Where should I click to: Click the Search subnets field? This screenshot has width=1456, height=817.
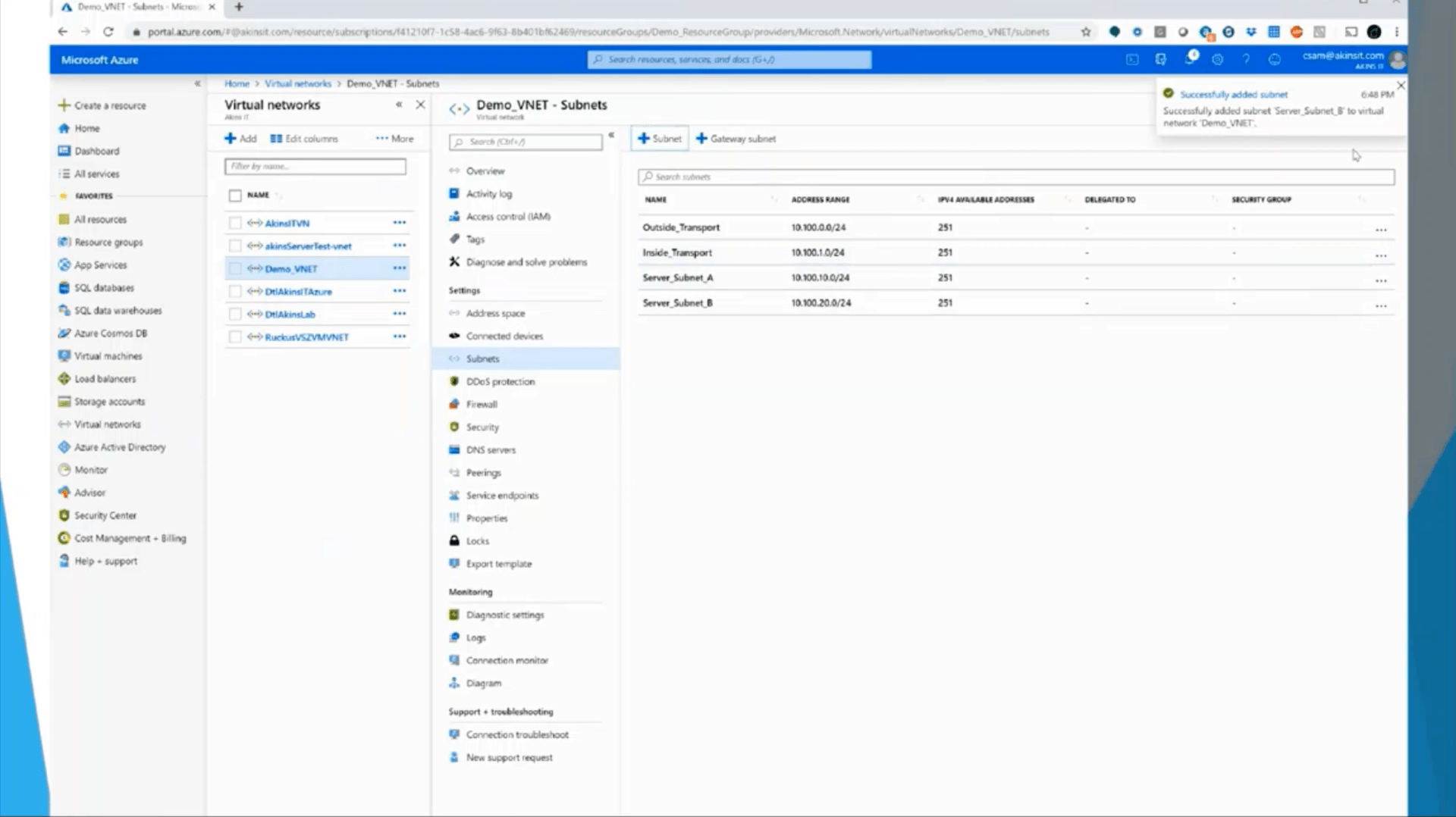[x=834, y=177]
